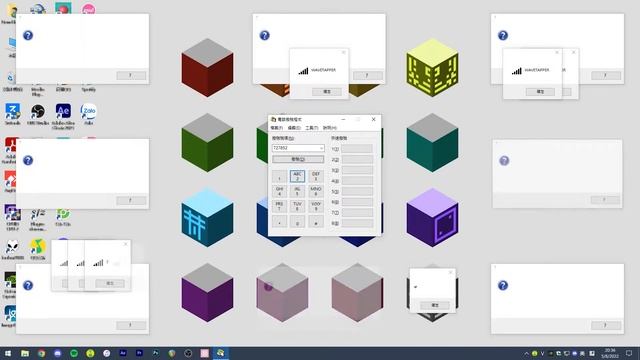Click the pound (#) keypad key
The image size is (640, 360).
(x=316, y=222)
